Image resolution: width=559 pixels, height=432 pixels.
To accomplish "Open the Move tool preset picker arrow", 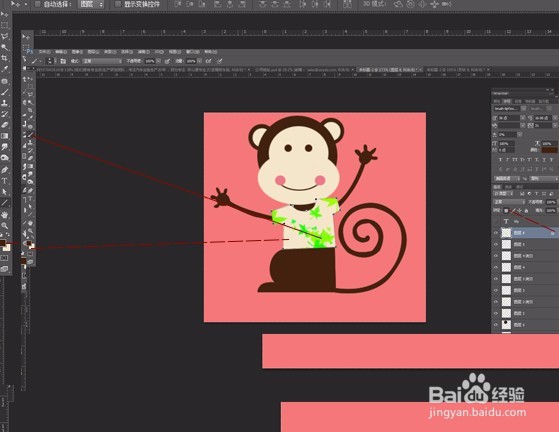I will (x=26, y=4).
